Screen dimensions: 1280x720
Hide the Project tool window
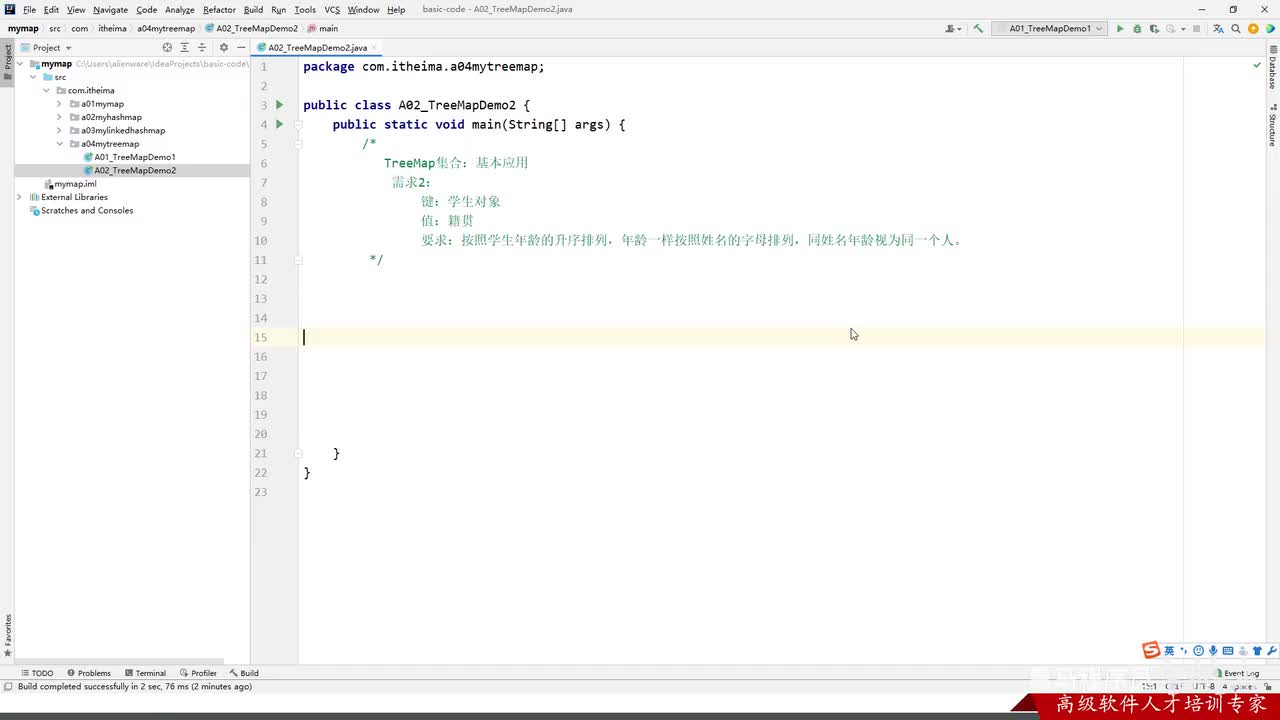[x=241, y=47]
